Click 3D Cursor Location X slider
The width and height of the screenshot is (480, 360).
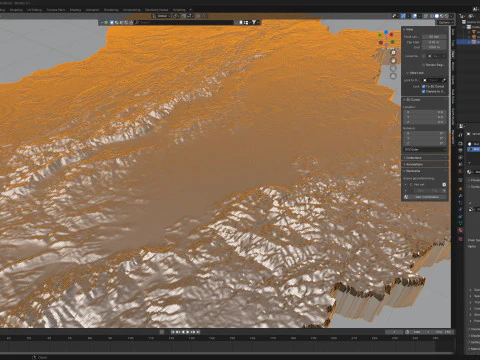425,112
